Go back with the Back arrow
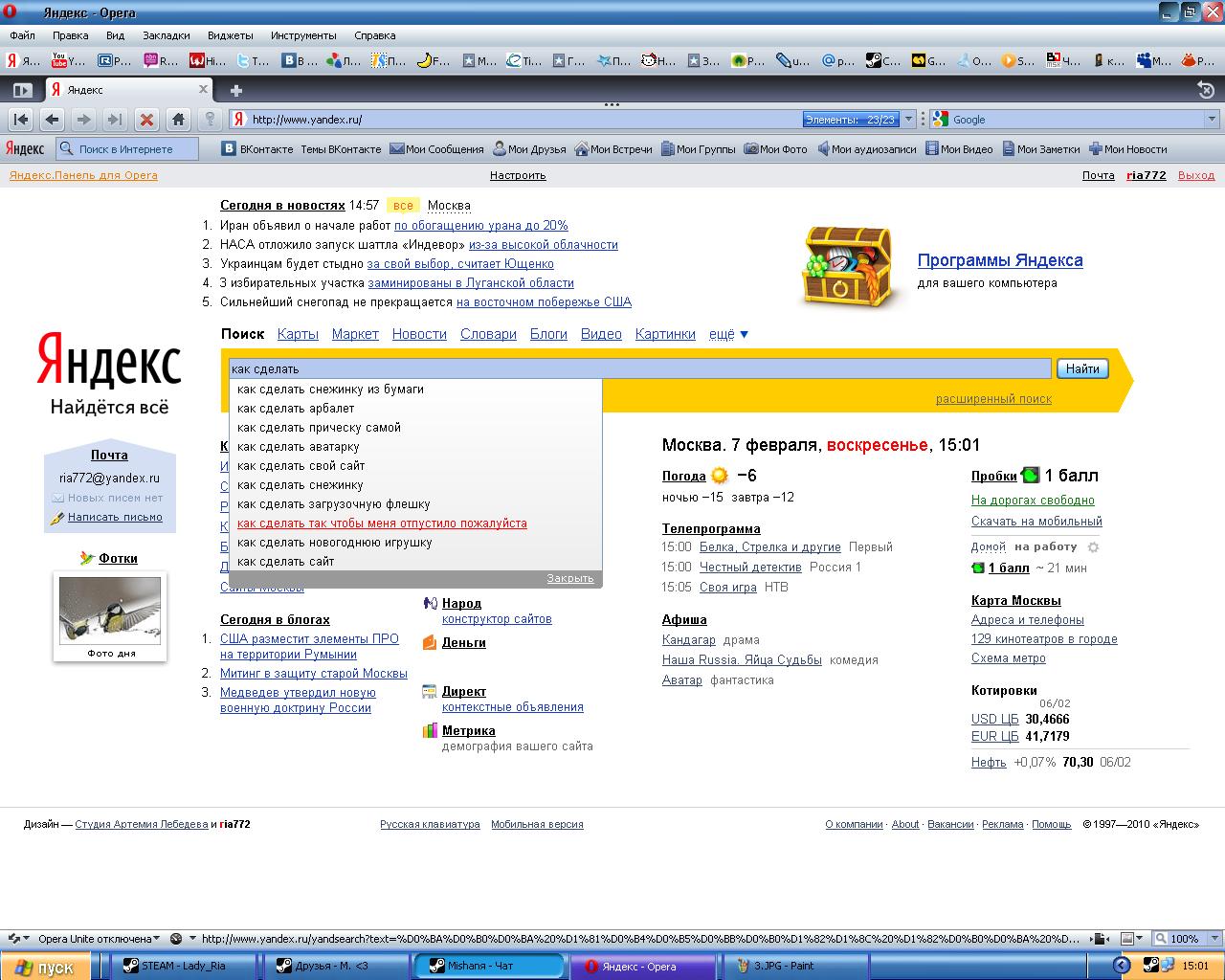 [x=53, y=120]
